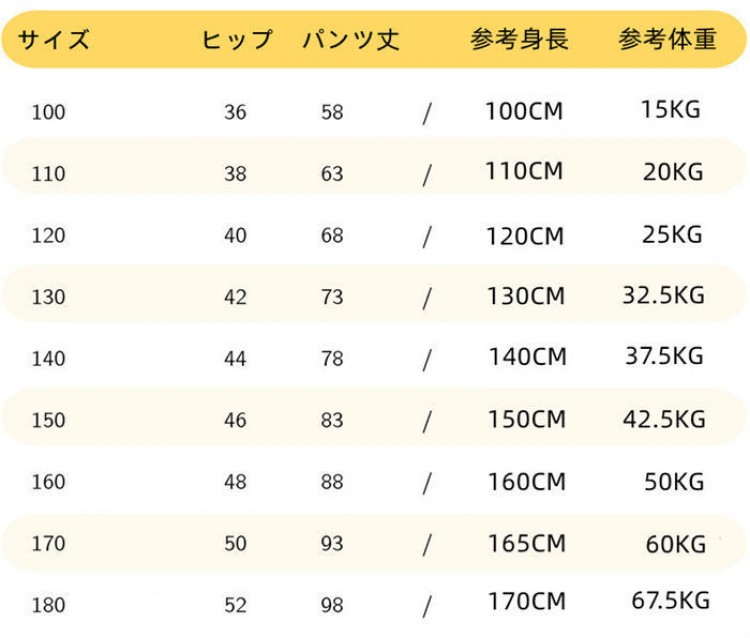750x638 pixels.
Task: Click pants length value 93
Action: (x=332, y=544)
